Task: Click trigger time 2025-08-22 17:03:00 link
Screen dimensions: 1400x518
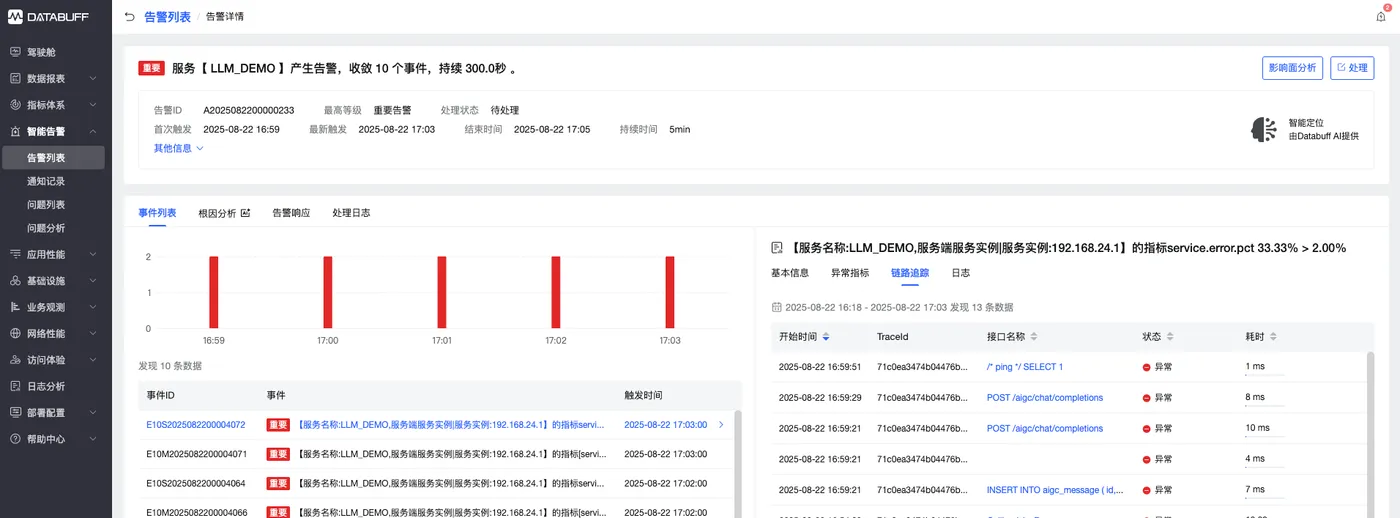Action: click(666, 424)
